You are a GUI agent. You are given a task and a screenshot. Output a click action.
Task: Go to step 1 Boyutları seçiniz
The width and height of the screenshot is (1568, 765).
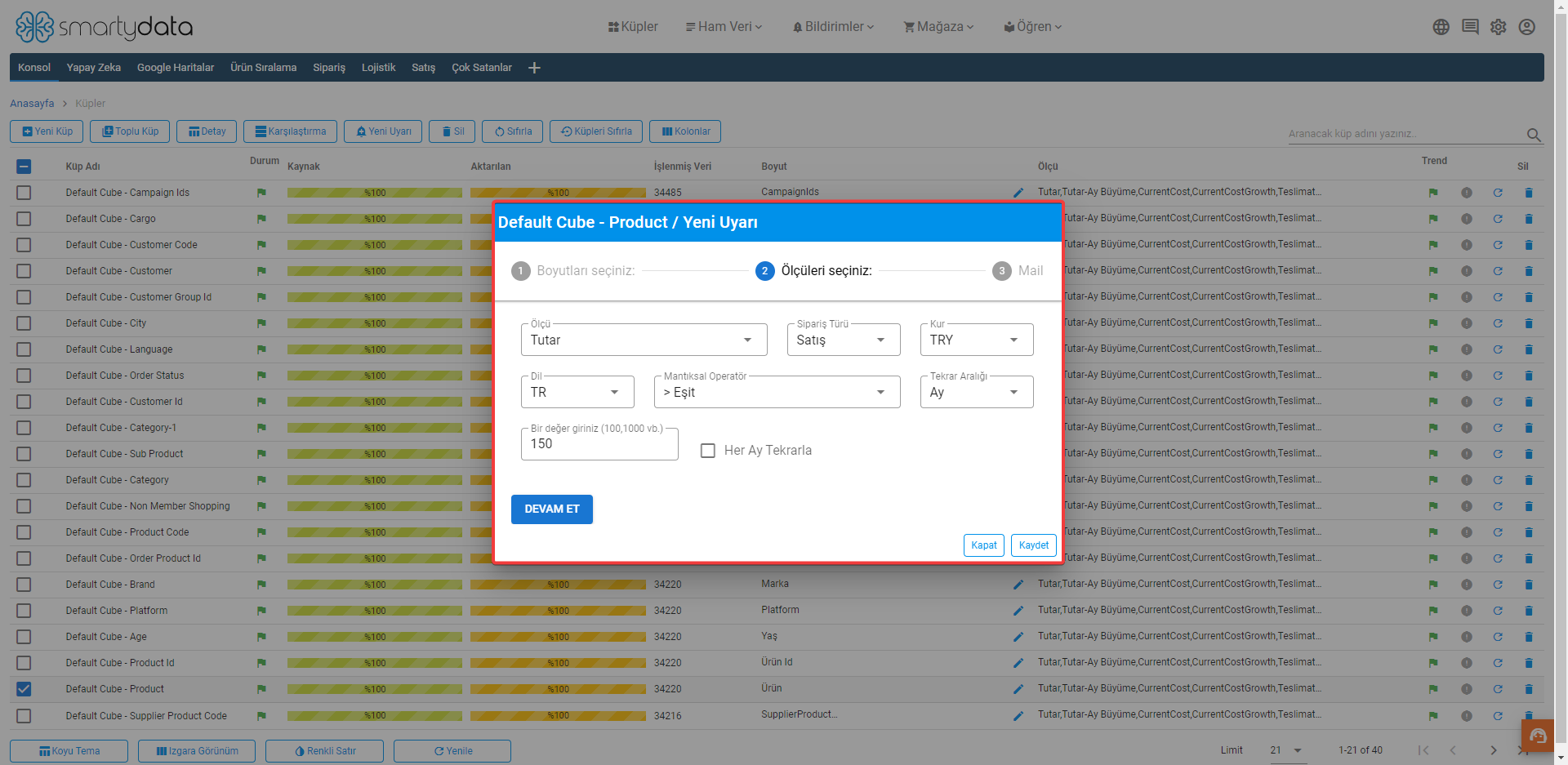tap(573, 271)
